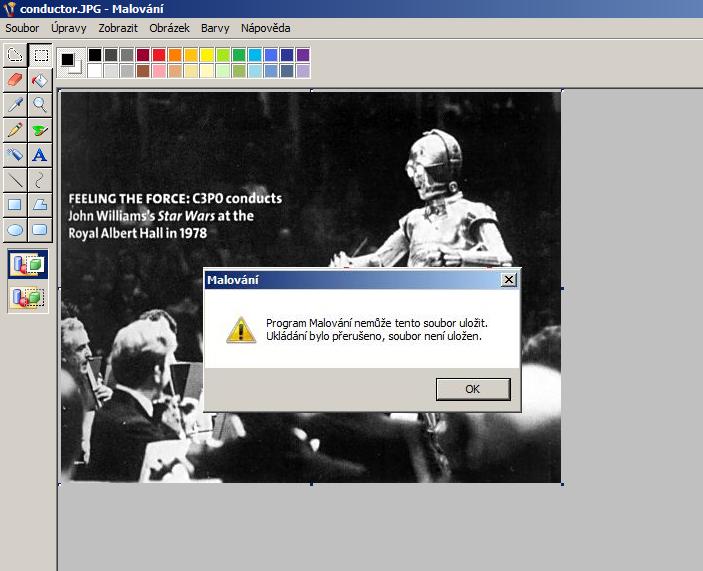Screen dimensions: 703x571
Task: Select the lavender swatch in bottom row
Action: point(303,70)
